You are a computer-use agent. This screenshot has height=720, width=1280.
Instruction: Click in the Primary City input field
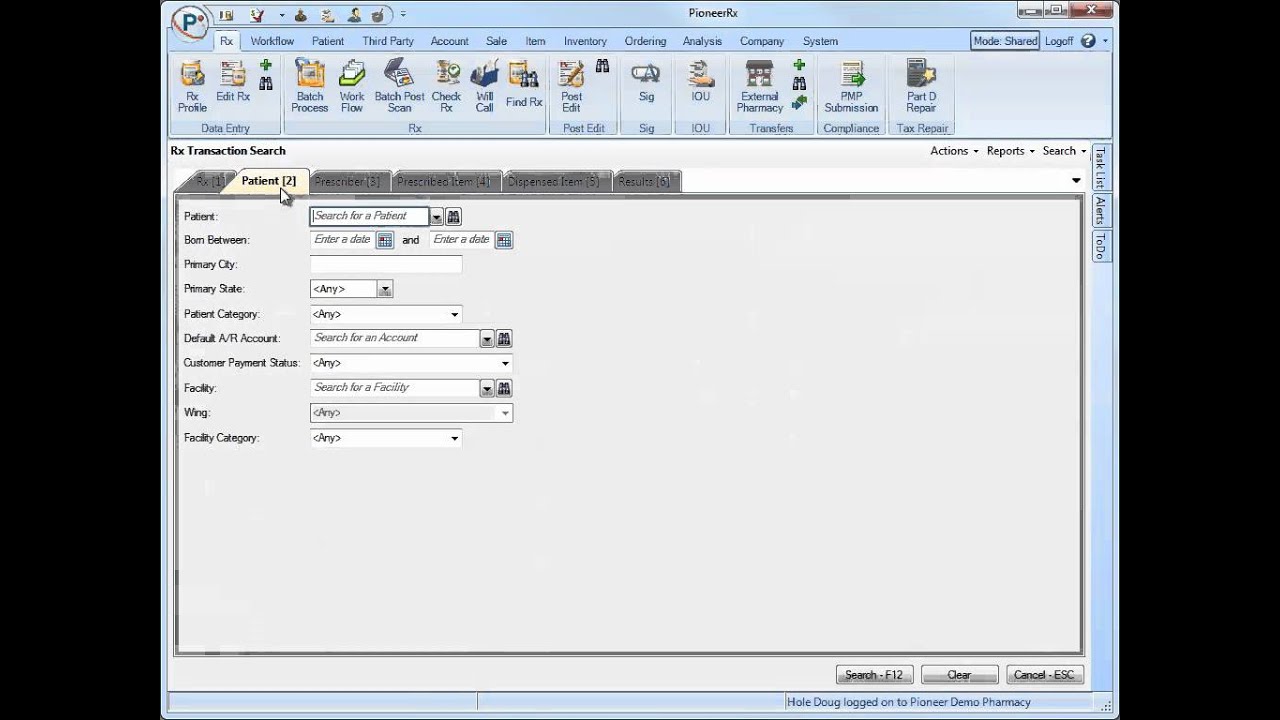[386, 265]
